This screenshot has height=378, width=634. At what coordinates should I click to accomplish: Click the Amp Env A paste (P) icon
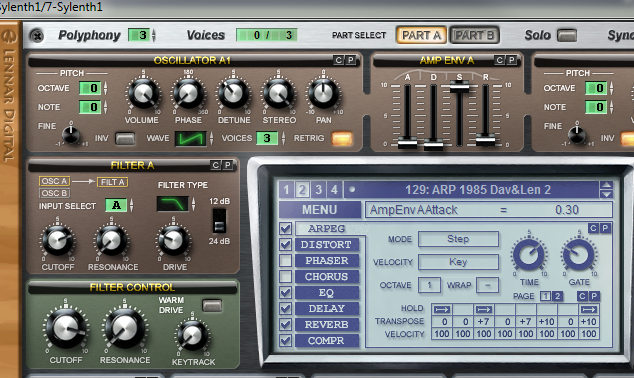(x=511, y=60)
